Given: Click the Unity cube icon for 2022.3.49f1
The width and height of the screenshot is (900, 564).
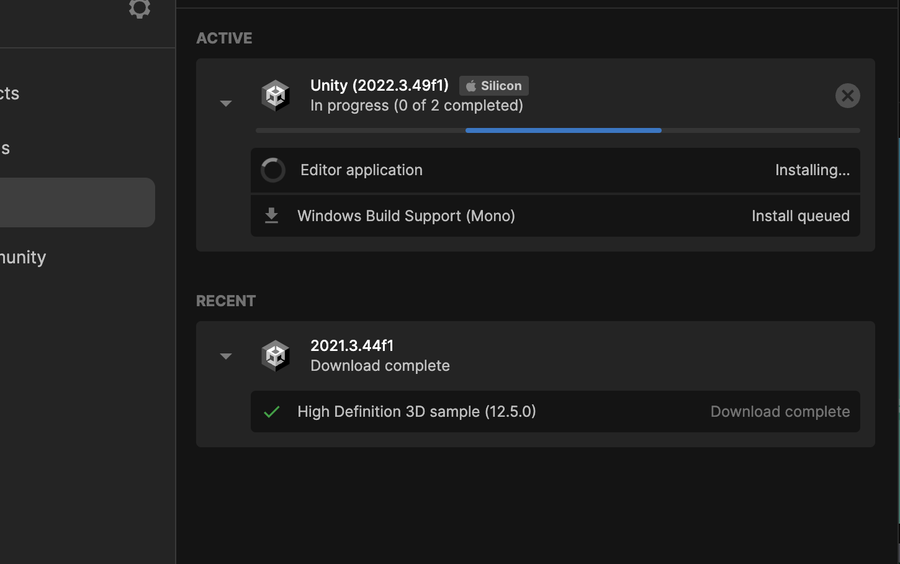Looking at the screenshot, I should 275,95.
